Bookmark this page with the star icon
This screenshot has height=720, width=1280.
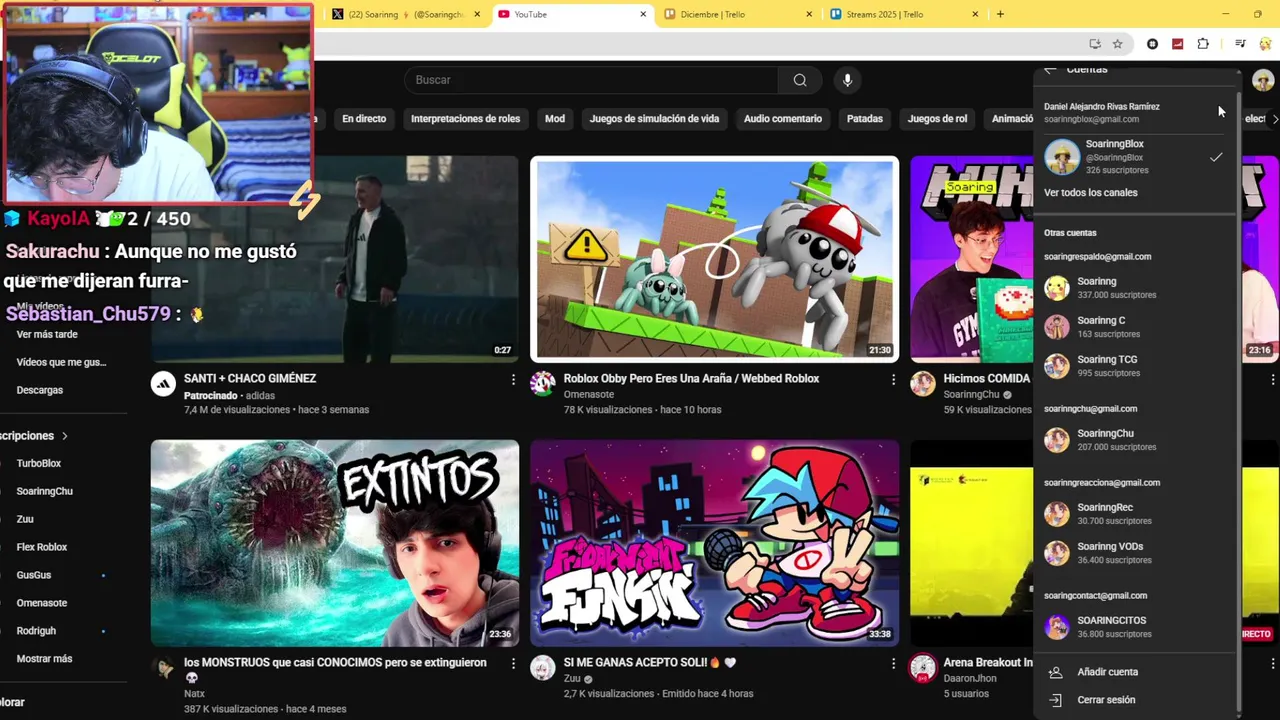[1117, 44]
